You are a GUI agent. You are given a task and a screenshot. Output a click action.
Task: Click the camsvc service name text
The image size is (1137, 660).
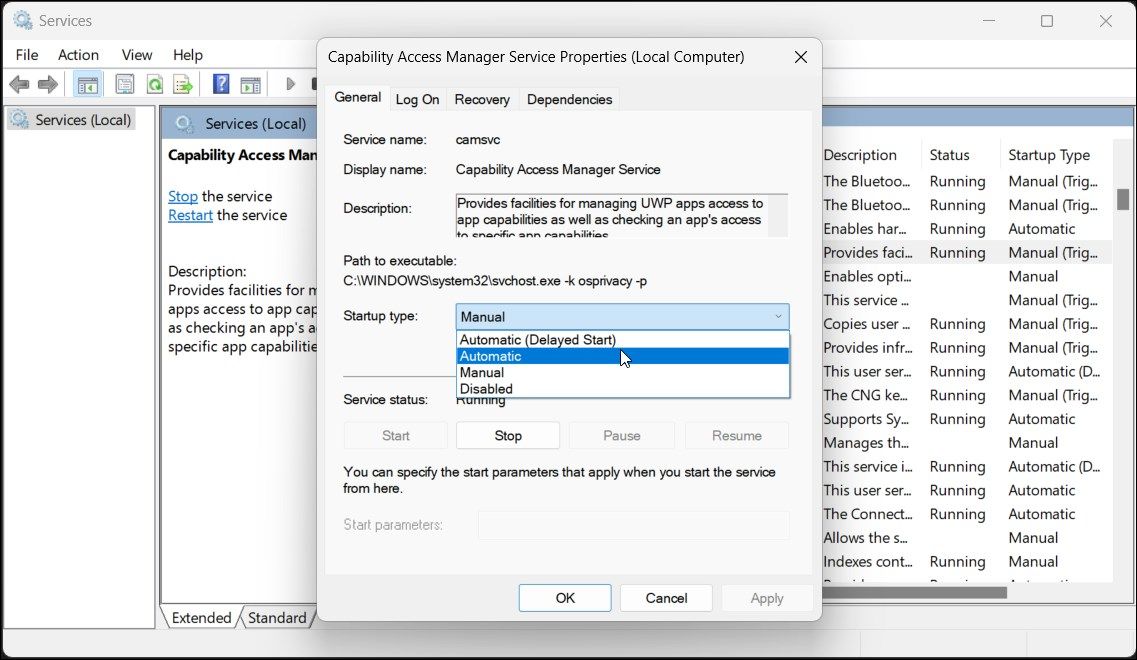pyautogui.click(x=478, y=139)
